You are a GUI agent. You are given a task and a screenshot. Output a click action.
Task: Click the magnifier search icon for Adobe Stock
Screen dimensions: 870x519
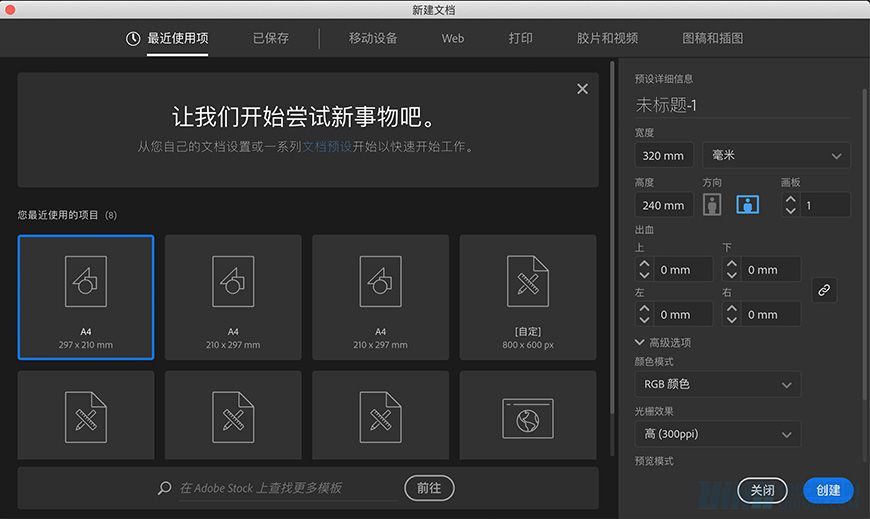(164, 488)
